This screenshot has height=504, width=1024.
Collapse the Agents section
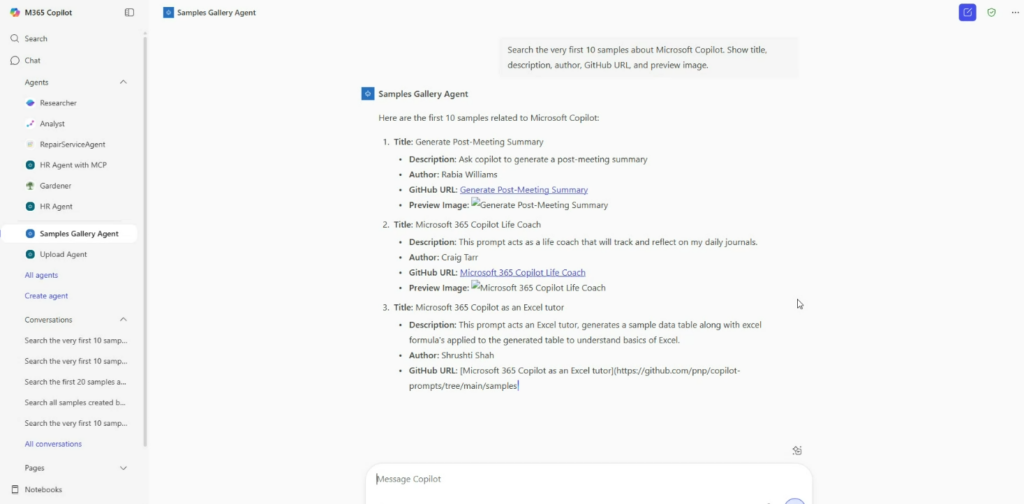[123, 82]
